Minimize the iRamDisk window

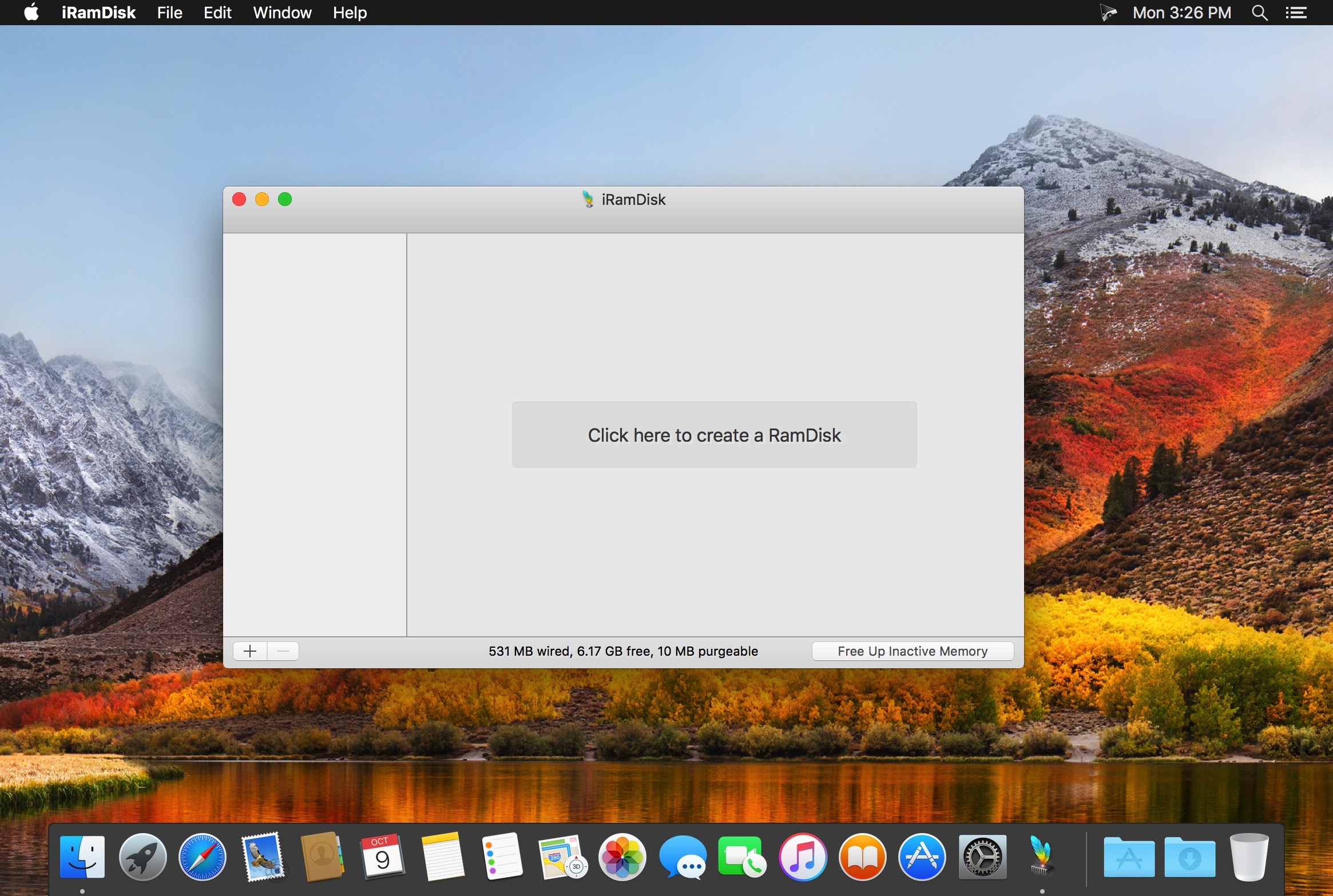[262, 199]
